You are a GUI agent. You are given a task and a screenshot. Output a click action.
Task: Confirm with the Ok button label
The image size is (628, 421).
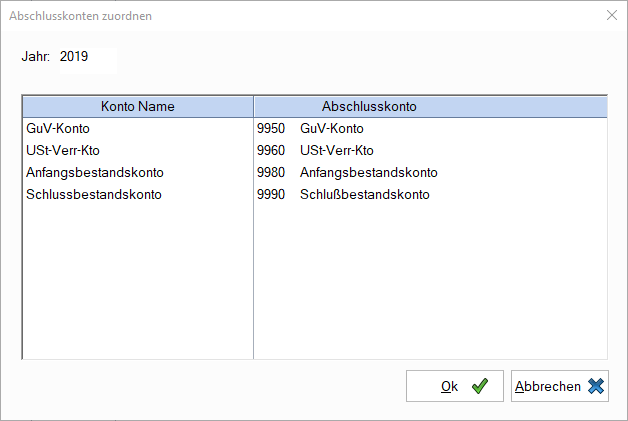(449, 386)
